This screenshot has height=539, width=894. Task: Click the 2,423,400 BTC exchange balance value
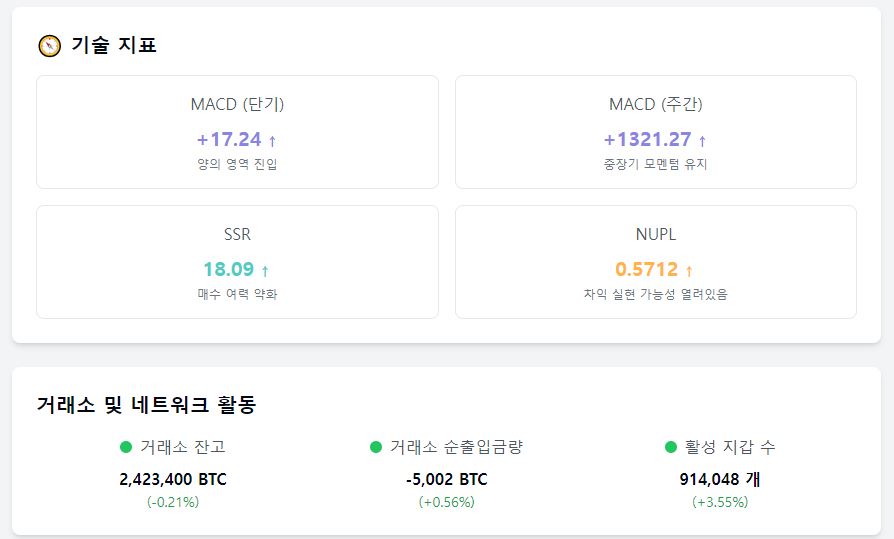(x=173, y=479)
